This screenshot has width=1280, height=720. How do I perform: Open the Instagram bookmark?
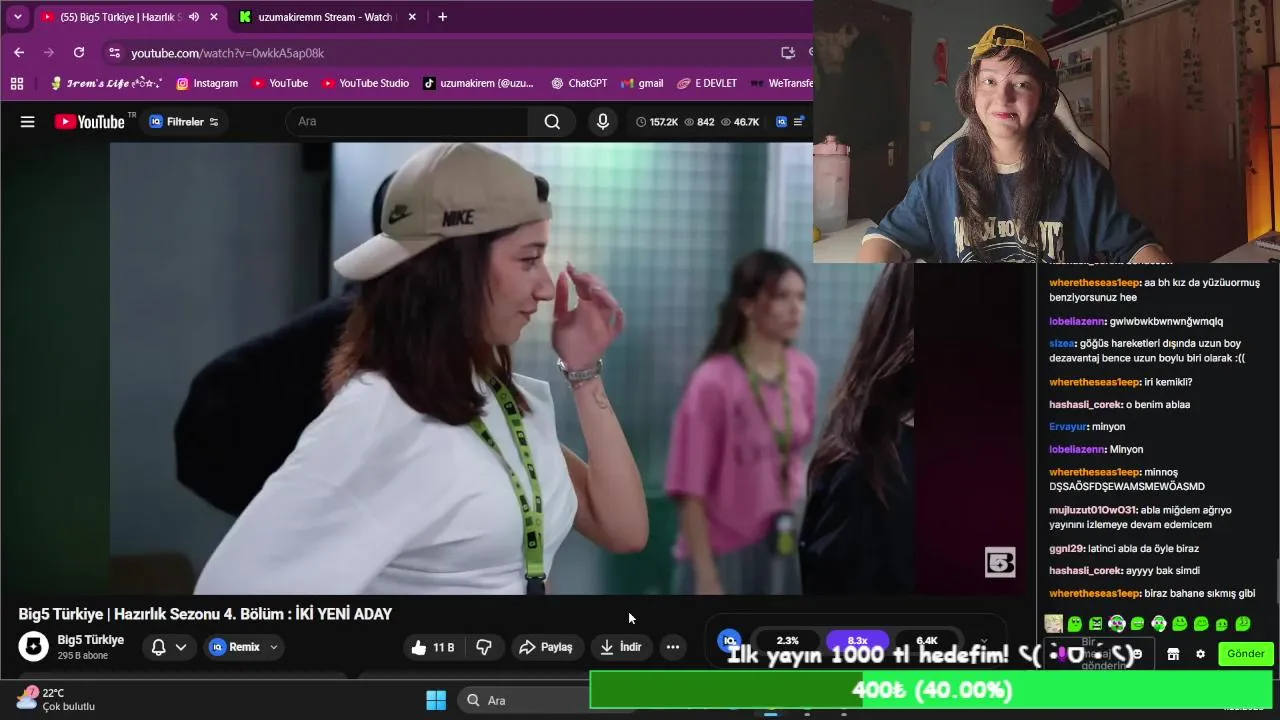pyautogui.click(x=207, y=83)
